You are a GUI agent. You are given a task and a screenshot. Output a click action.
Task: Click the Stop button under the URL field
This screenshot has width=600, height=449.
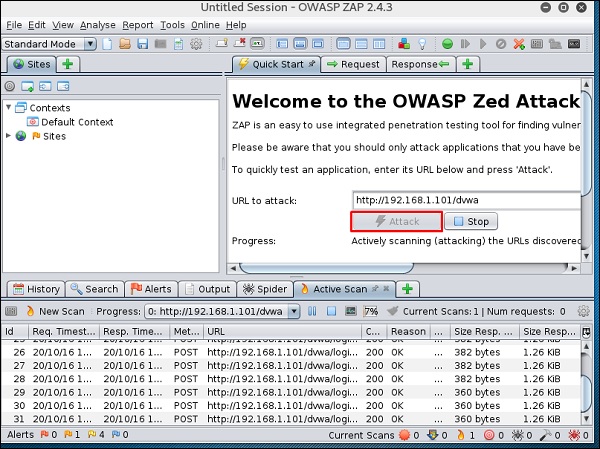[471, 221]
